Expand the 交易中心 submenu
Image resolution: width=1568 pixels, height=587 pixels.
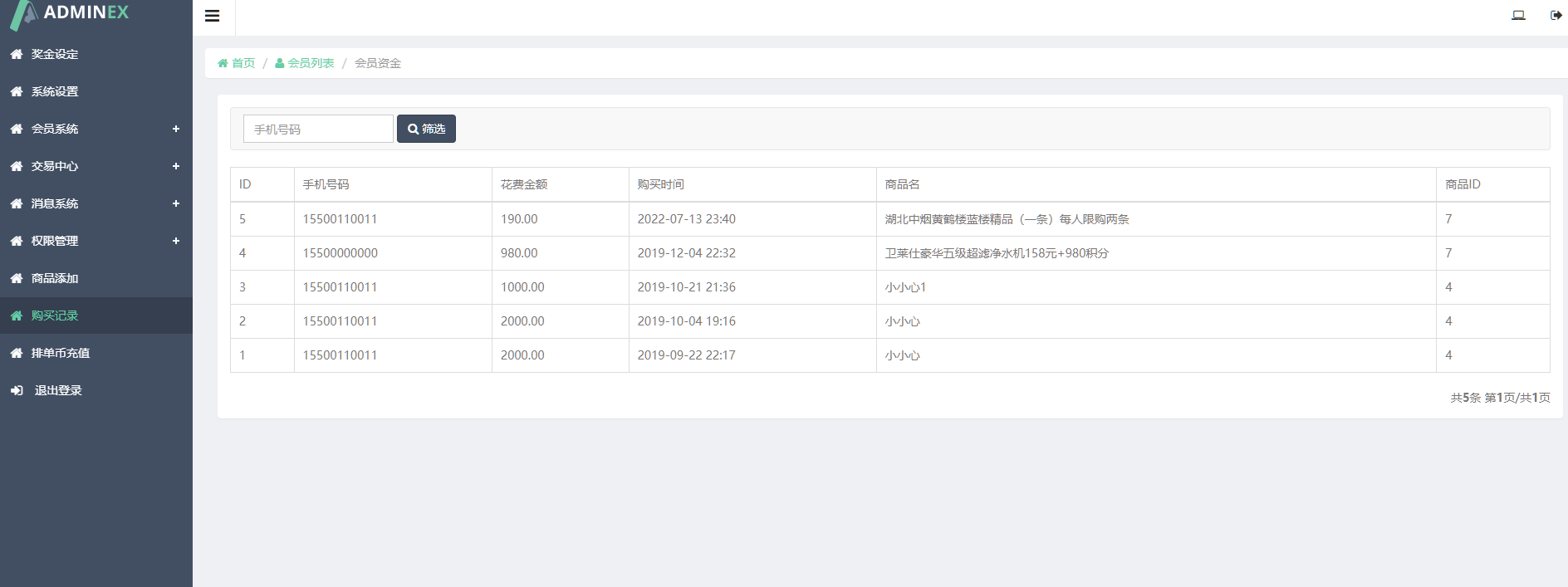(x=176, y=166)
